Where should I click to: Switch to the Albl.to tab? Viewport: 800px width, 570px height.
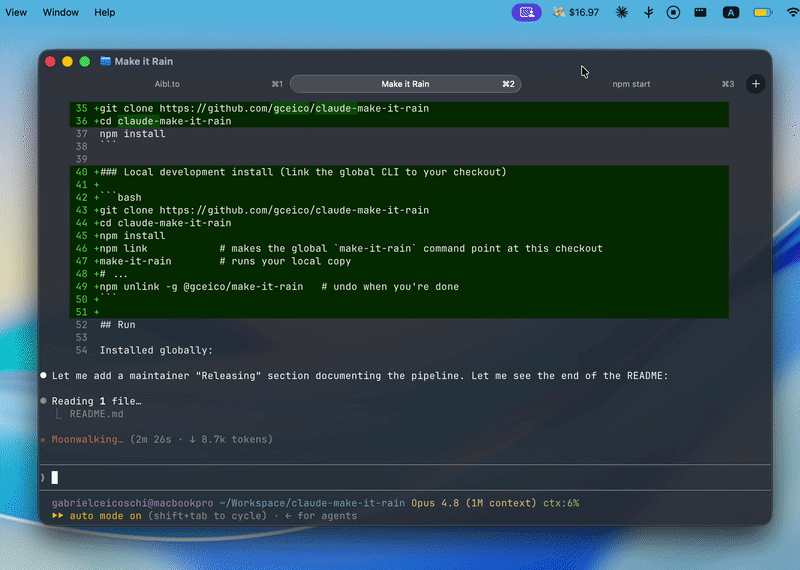[x=167, y=84]
